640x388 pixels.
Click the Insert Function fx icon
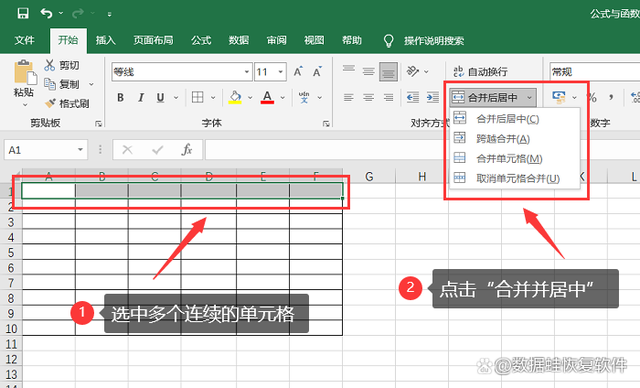pos(187,150)
